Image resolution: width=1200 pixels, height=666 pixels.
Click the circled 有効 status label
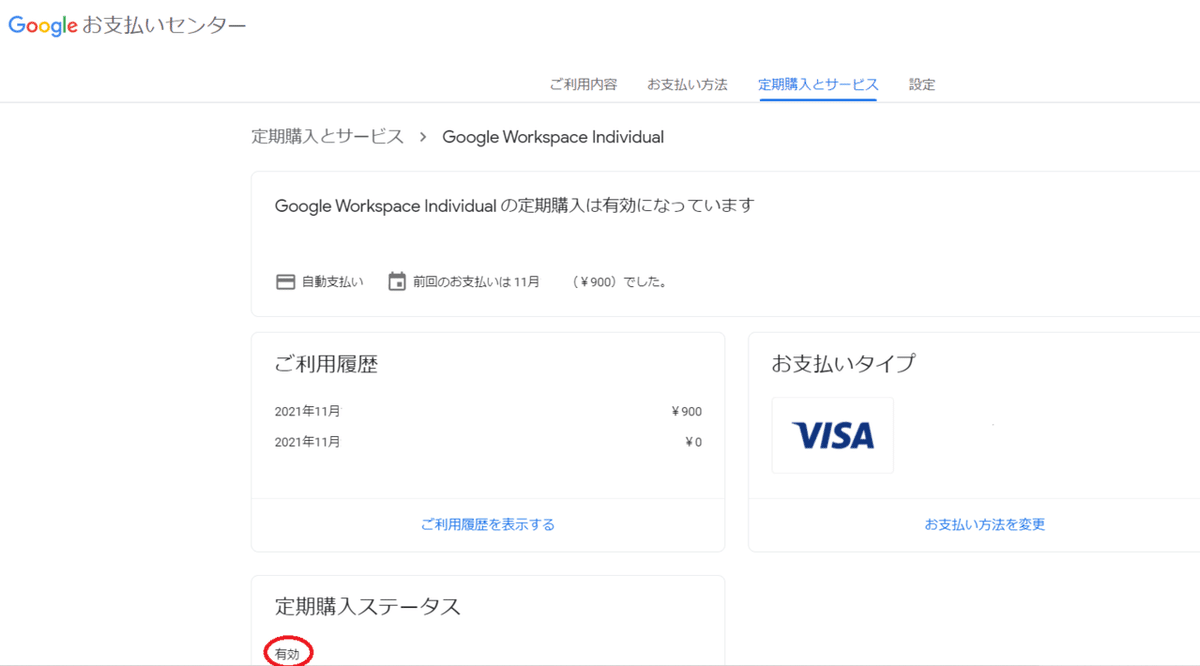point(287,654)
